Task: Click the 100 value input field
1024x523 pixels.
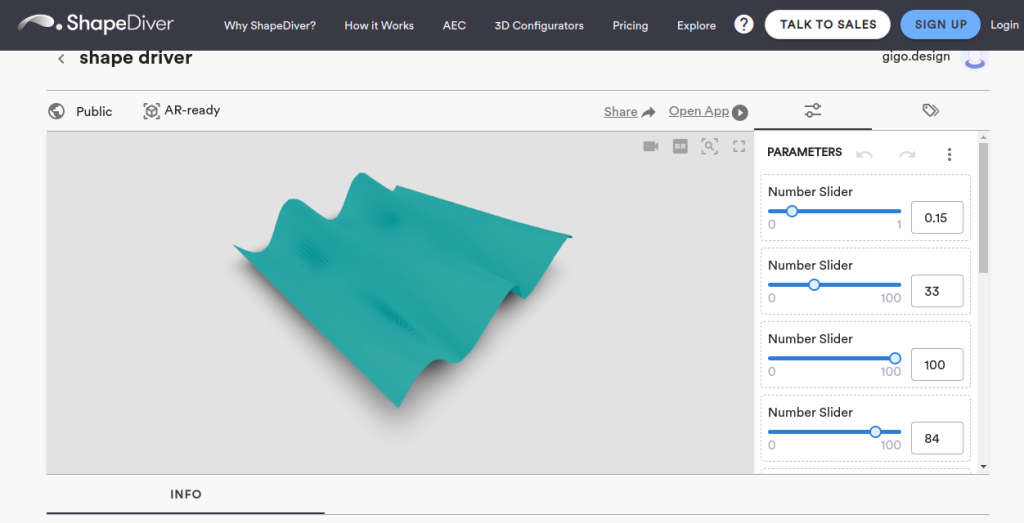Action: coord(937,364)
